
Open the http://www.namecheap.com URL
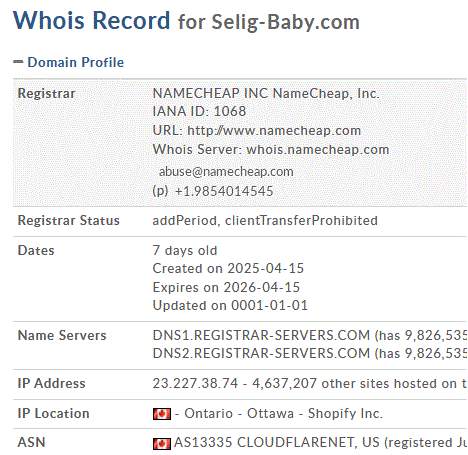(x=274, y=131)
